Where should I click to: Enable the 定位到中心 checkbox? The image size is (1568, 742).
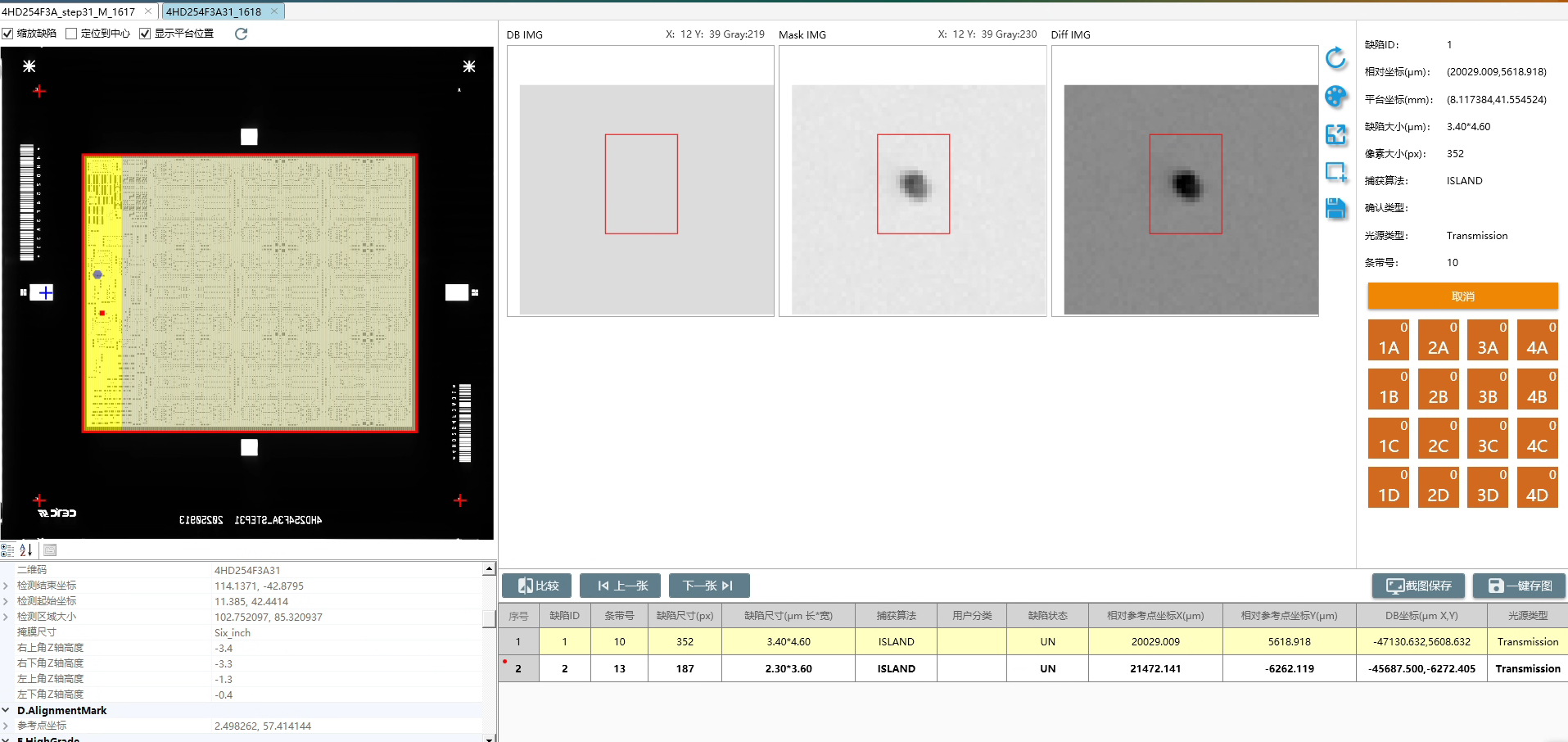72,34
